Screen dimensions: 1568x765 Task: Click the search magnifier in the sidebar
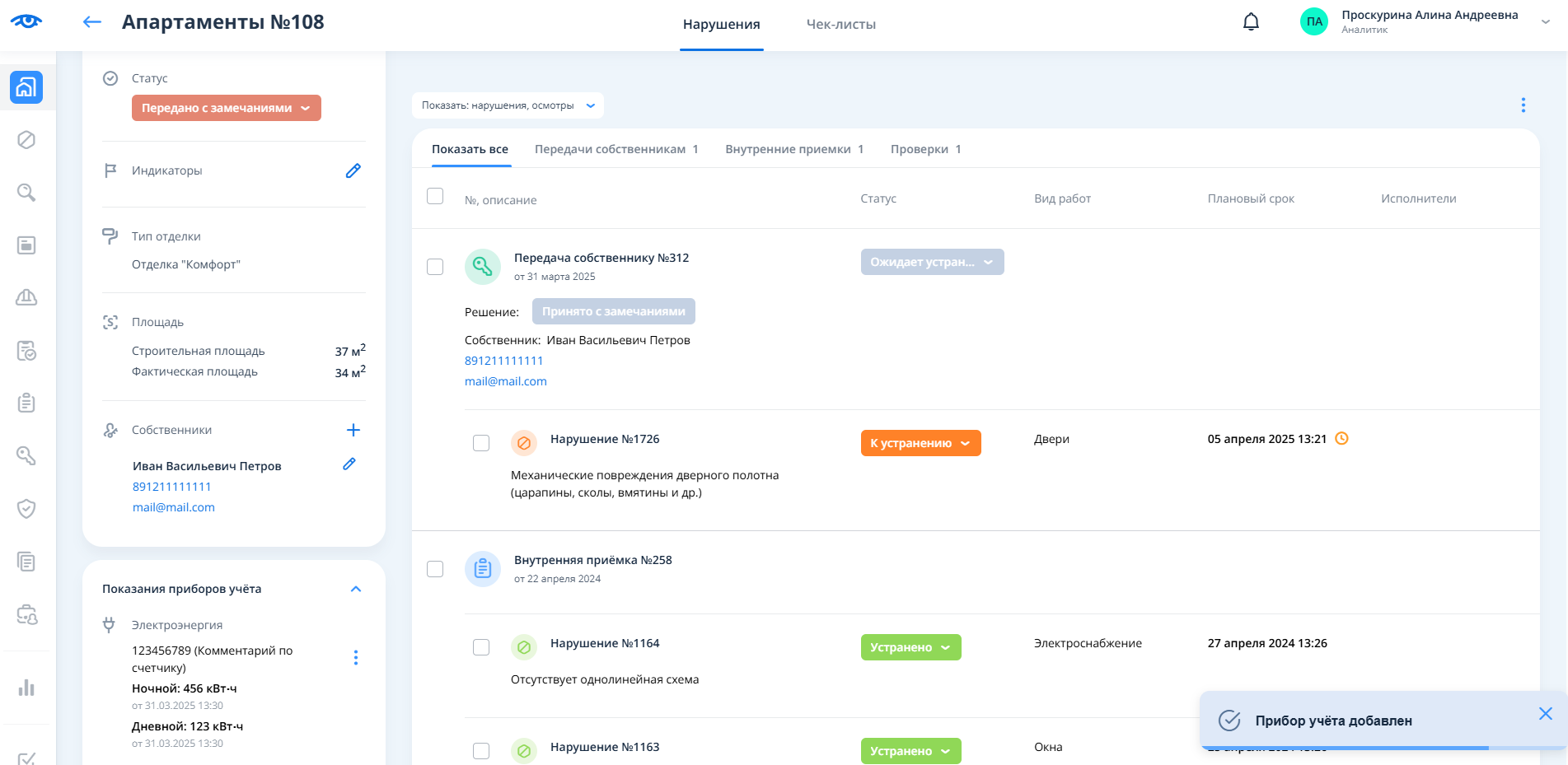click(26, 193)
